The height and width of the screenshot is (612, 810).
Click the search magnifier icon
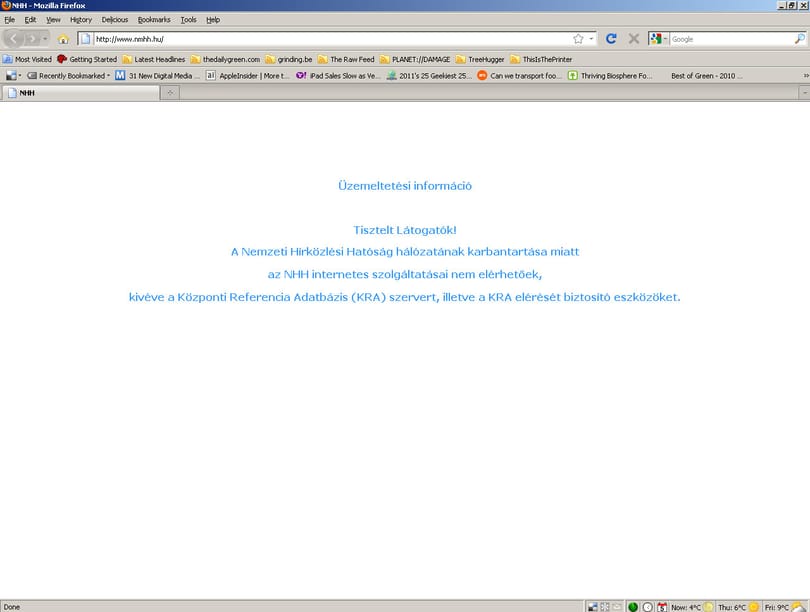coord(799,39)
